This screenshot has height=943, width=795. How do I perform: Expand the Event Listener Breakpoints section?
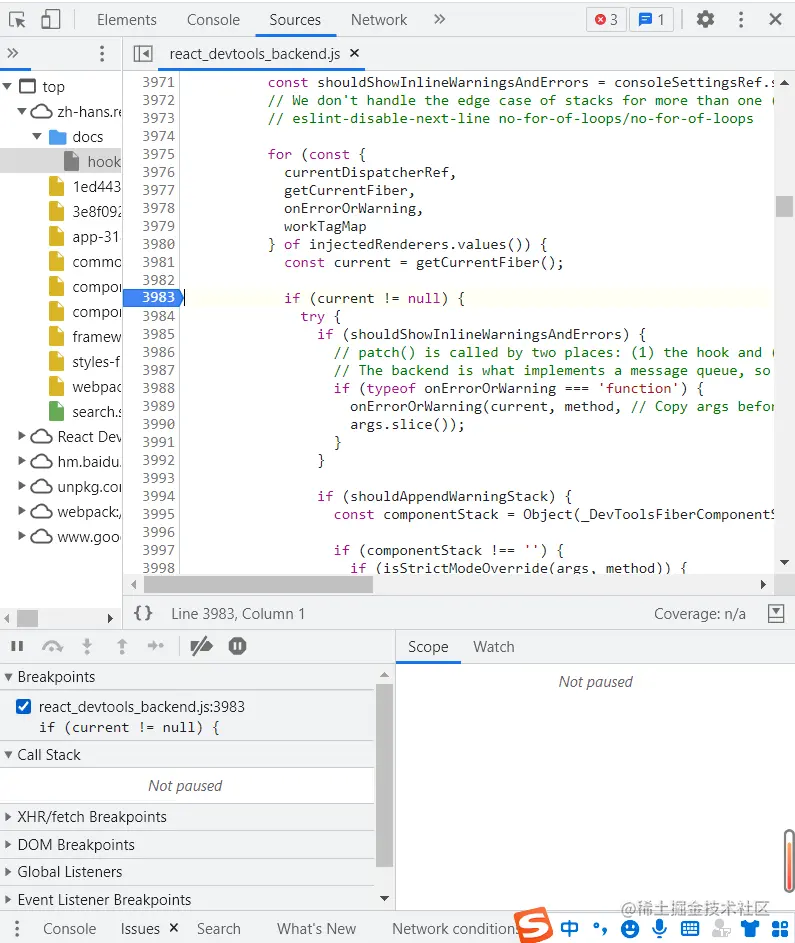click(8, 900)
